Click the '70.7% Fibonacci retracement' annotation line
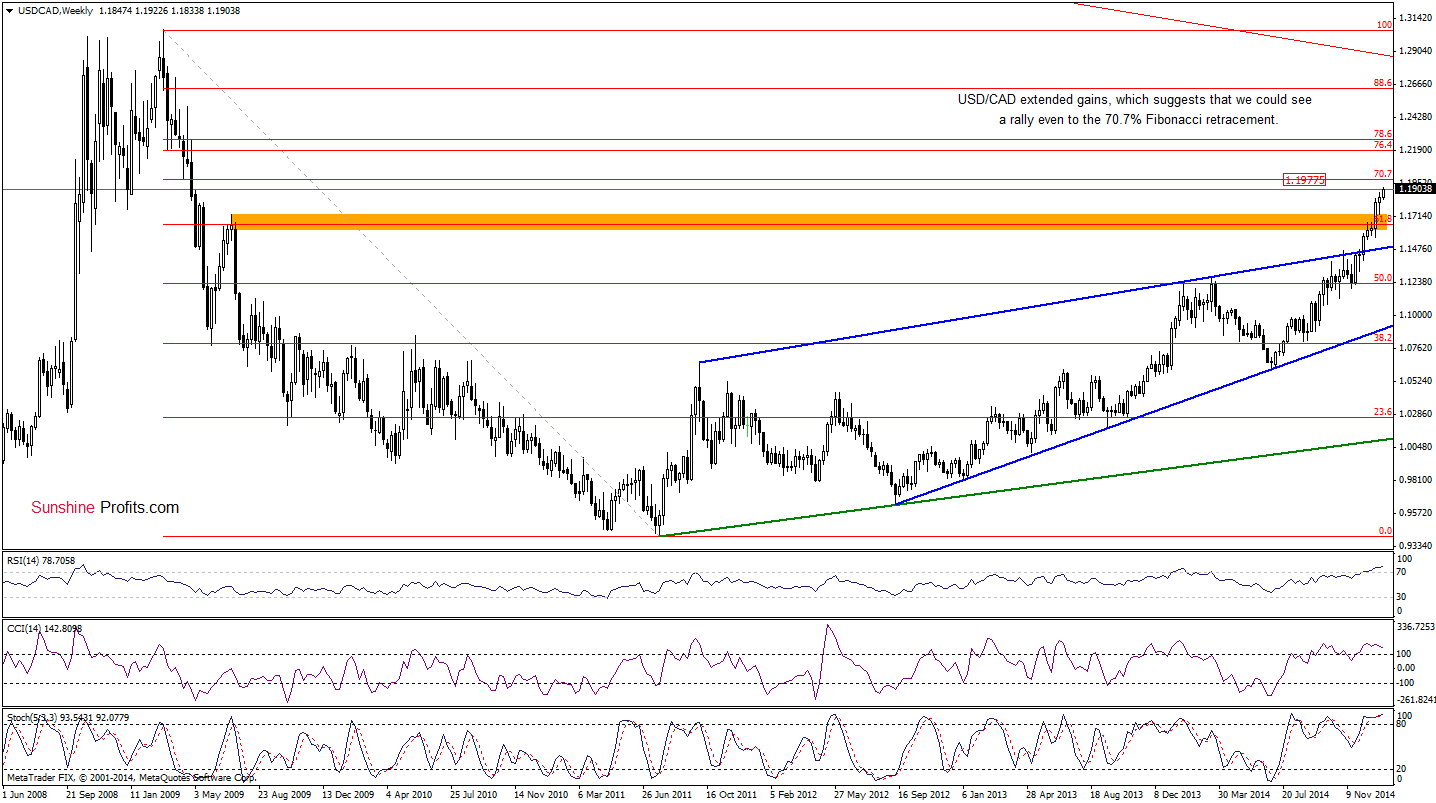Screen dimensions: 1436x803 (1139, 119)
